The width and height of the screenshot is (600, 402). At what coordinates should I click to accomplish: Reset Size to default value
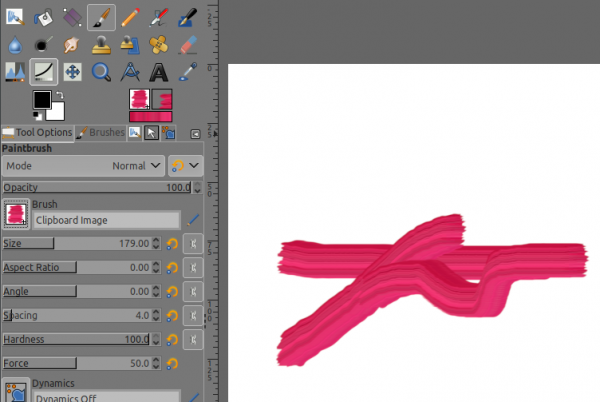(172, 244)
